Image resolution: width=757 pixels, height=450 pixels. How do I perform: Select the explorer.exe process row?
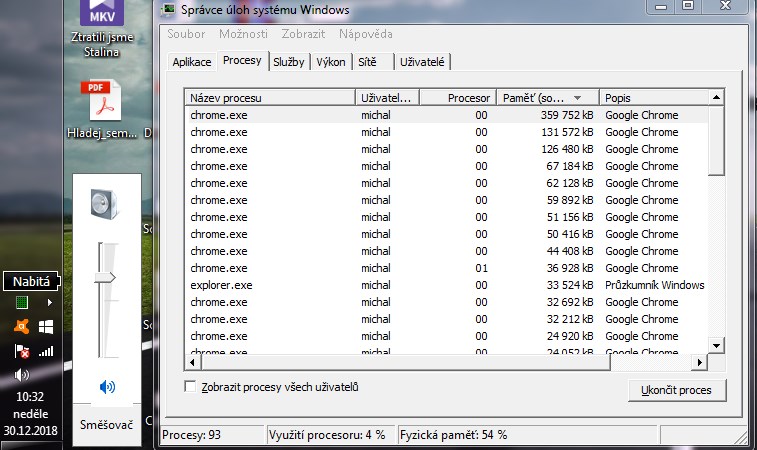[x=446, y=285]
